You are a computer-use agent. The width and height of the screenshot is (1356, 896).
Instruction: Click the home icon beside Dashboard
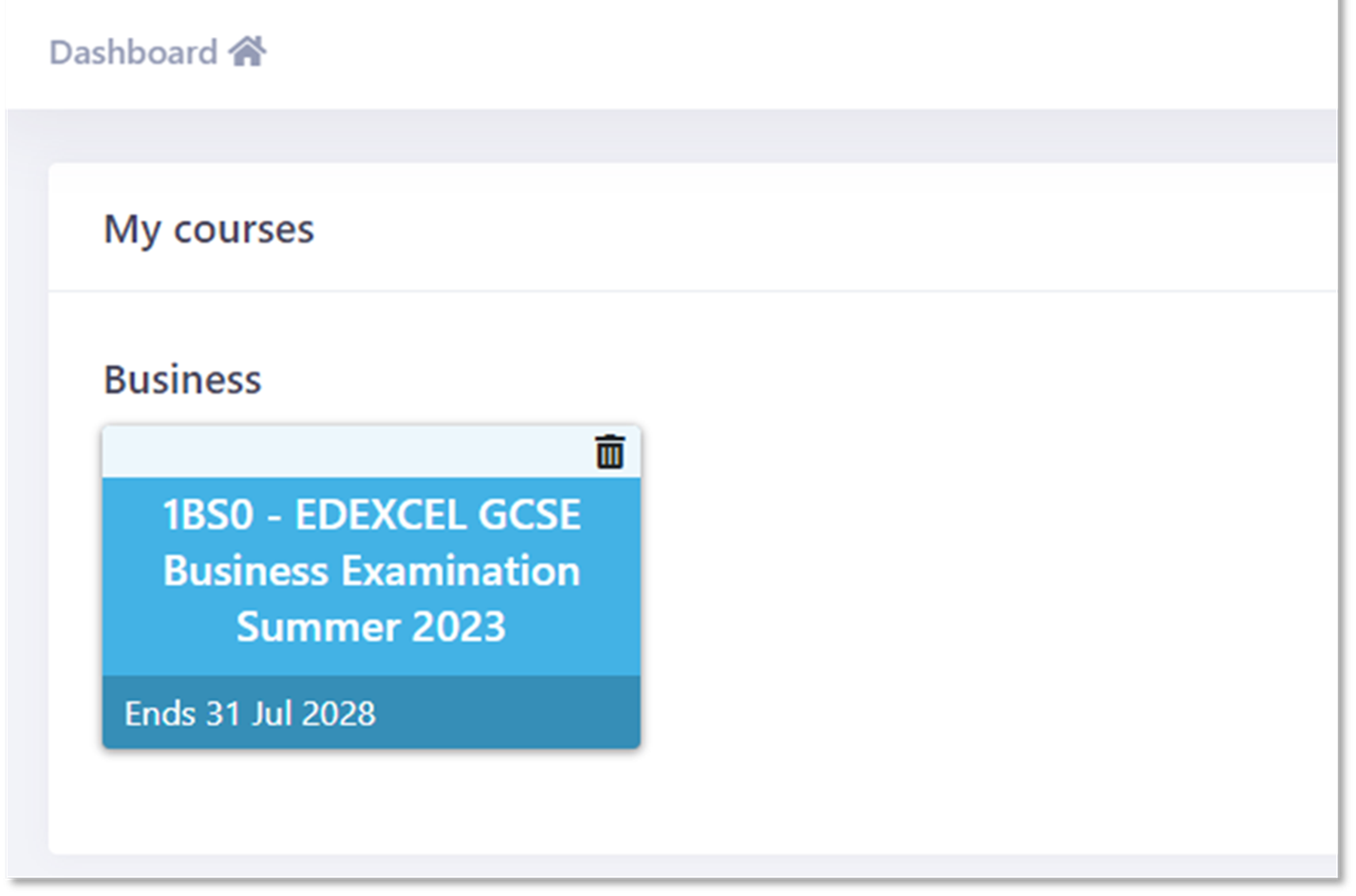(x=248, y=51)
